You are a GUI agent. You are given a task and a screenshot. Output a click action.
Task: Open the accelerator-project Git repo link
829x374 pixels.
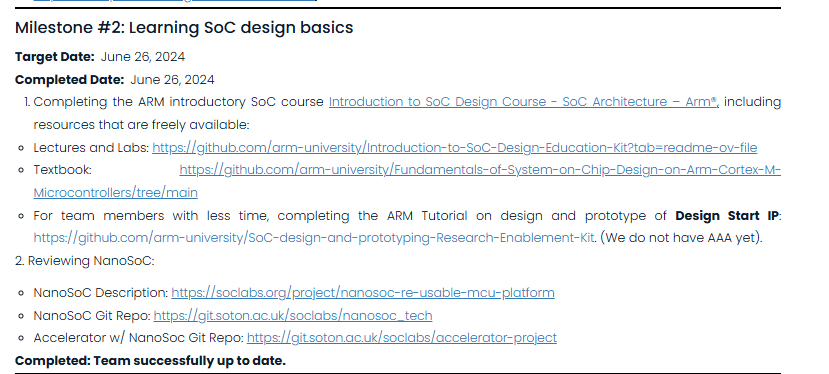coord(402,337)
